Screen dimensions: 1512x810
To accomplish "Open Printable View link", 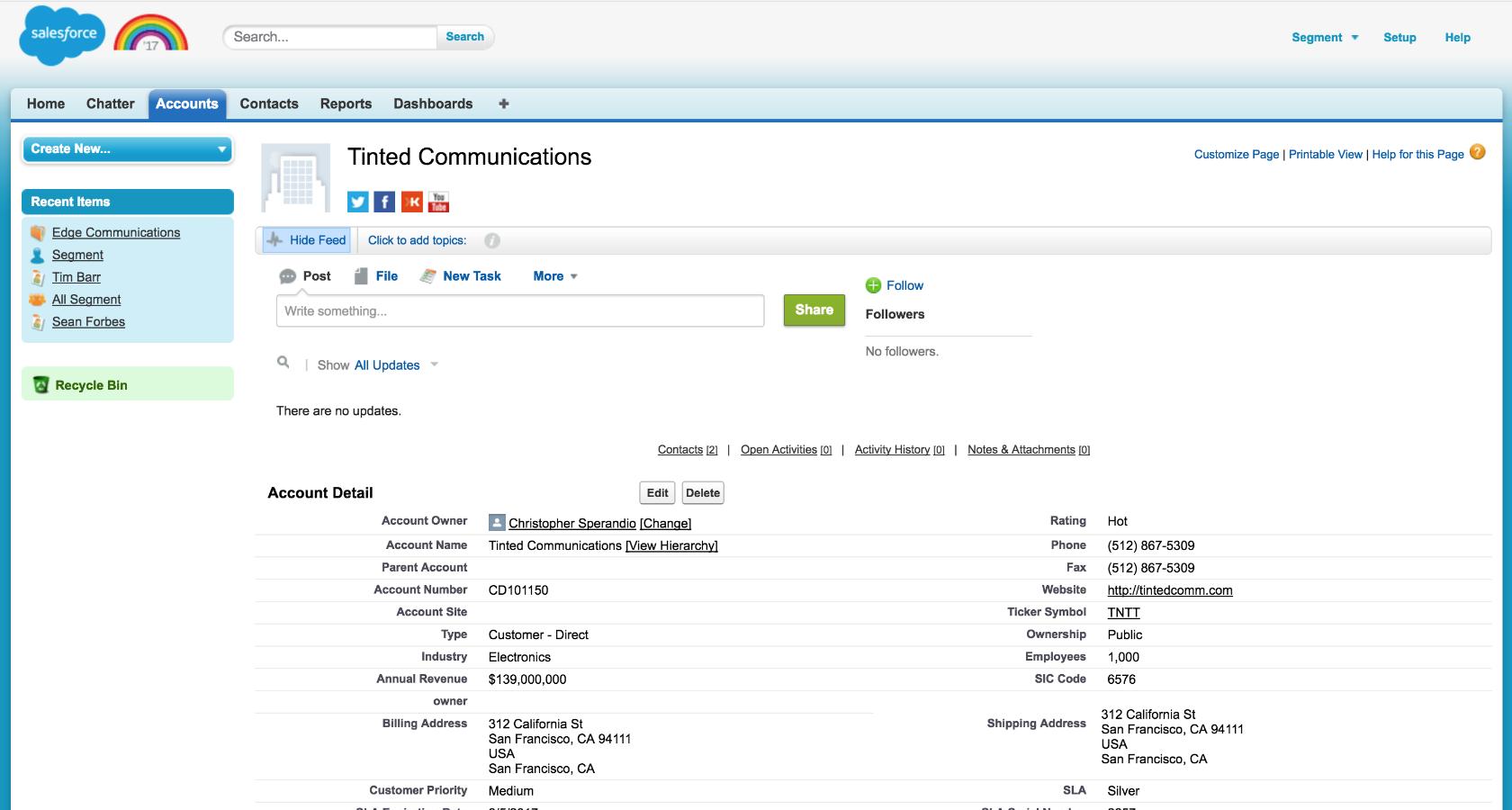I will point(1326,154).
